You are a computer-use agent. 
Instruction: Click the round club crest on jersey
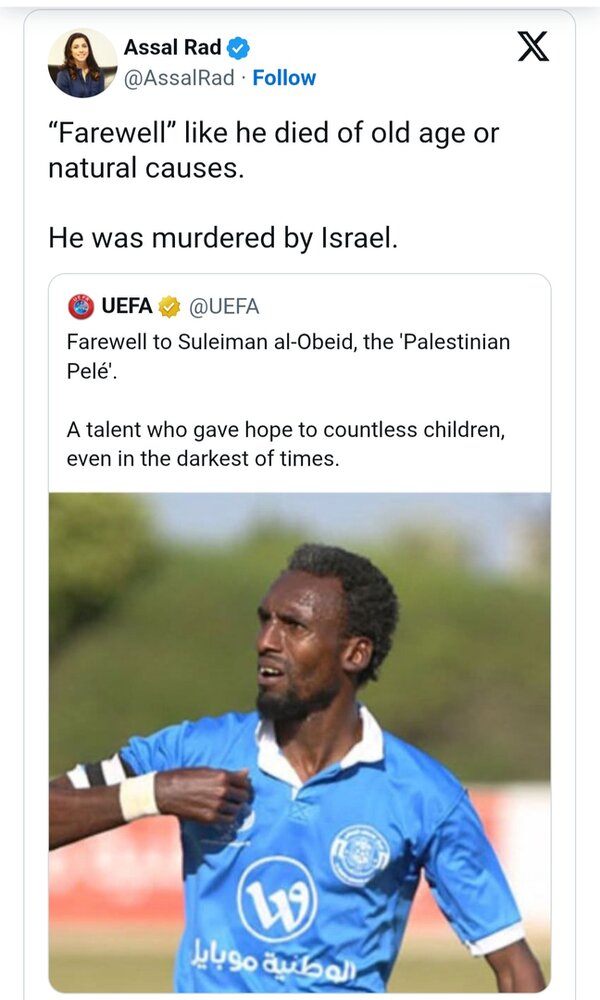(360, 854)
